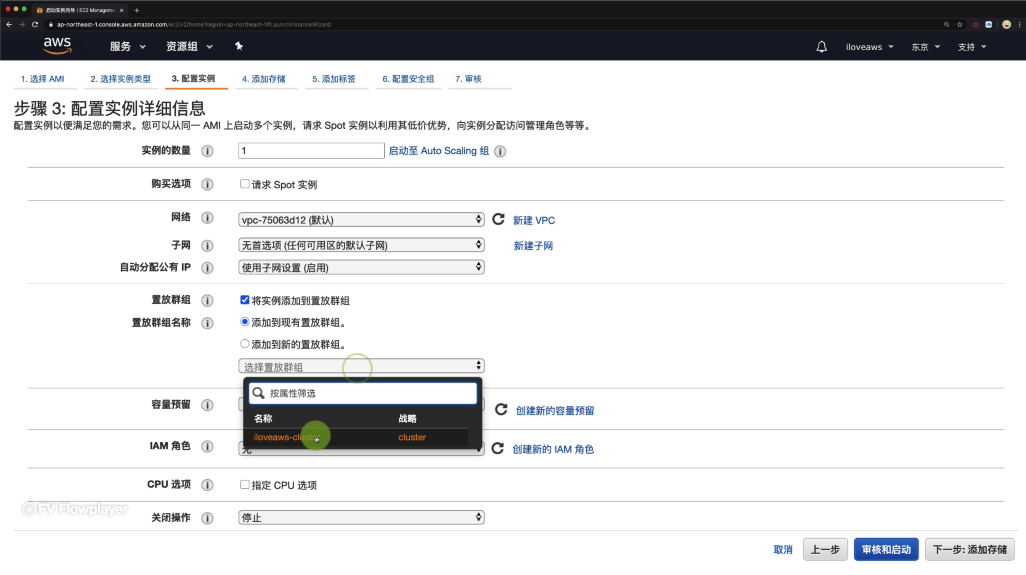The image size is (1026, 575).
Task: Click the 新建子网 link
Action: tap(533, 246)
